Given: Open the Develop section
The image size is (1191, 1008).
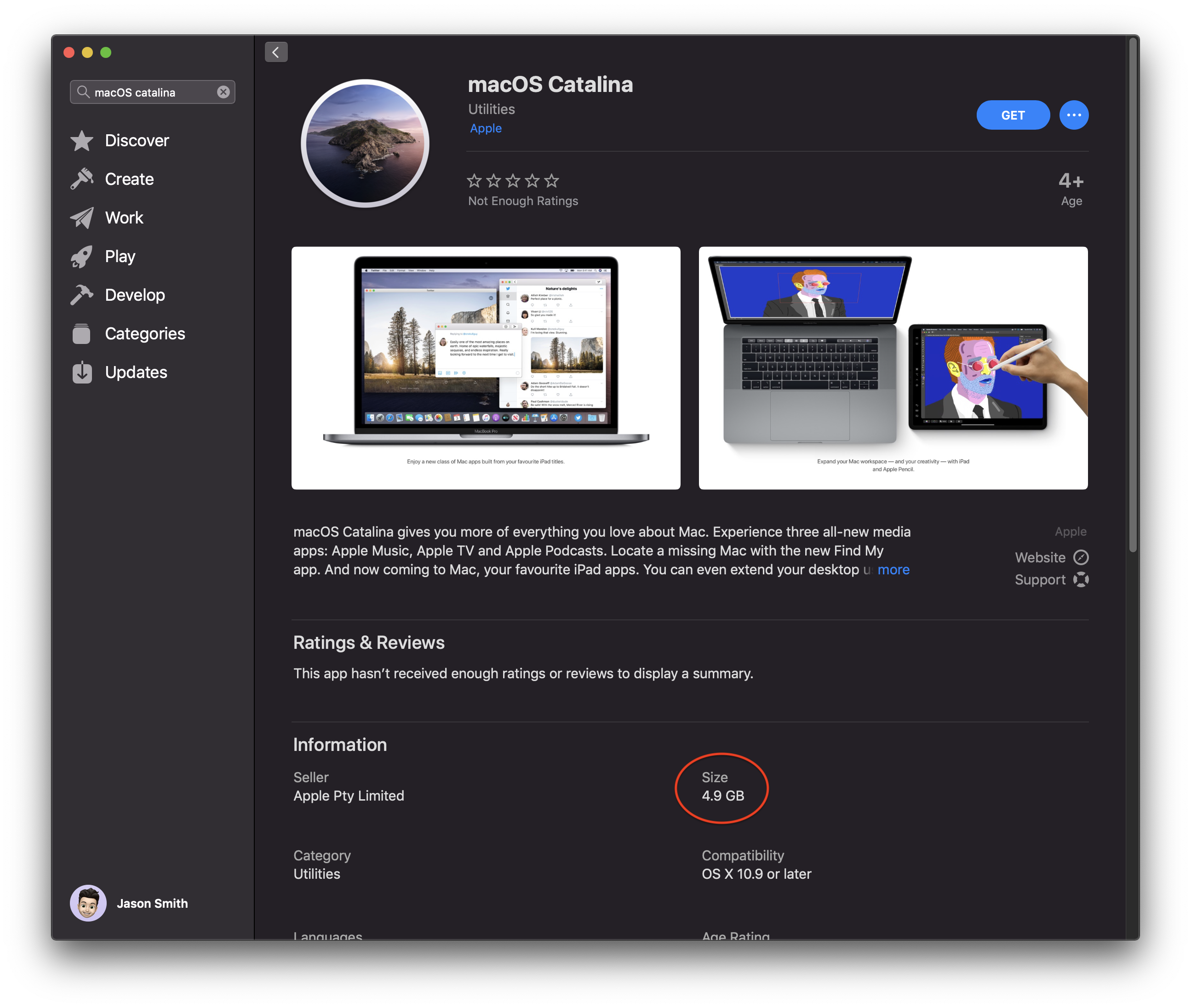Looking at the screenshot, I should pyautogui.click(x=135, y=295).
